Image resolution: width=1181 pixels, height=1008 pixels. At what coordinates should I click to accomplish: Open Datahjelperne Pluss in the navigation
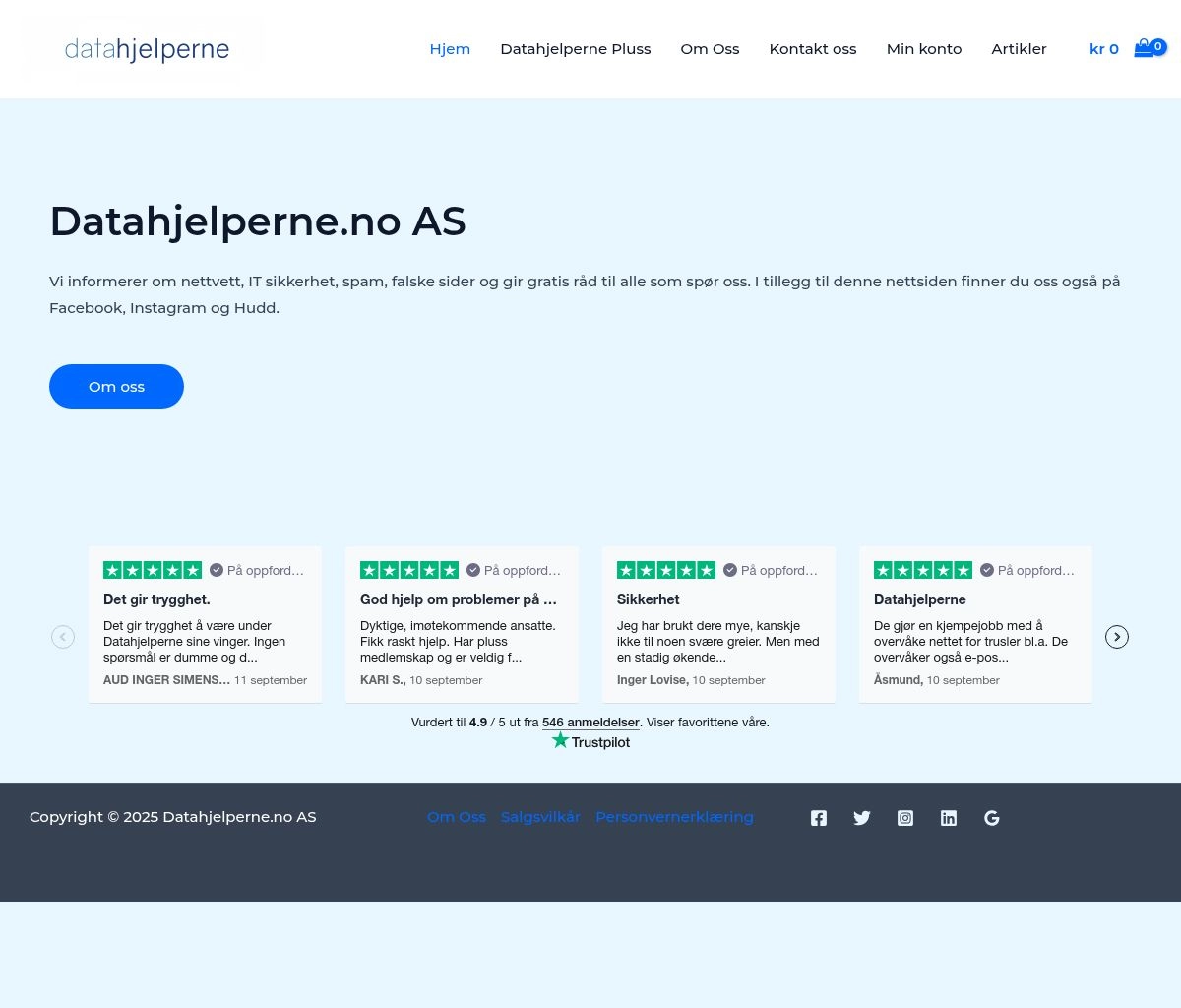tap(576, 49)
